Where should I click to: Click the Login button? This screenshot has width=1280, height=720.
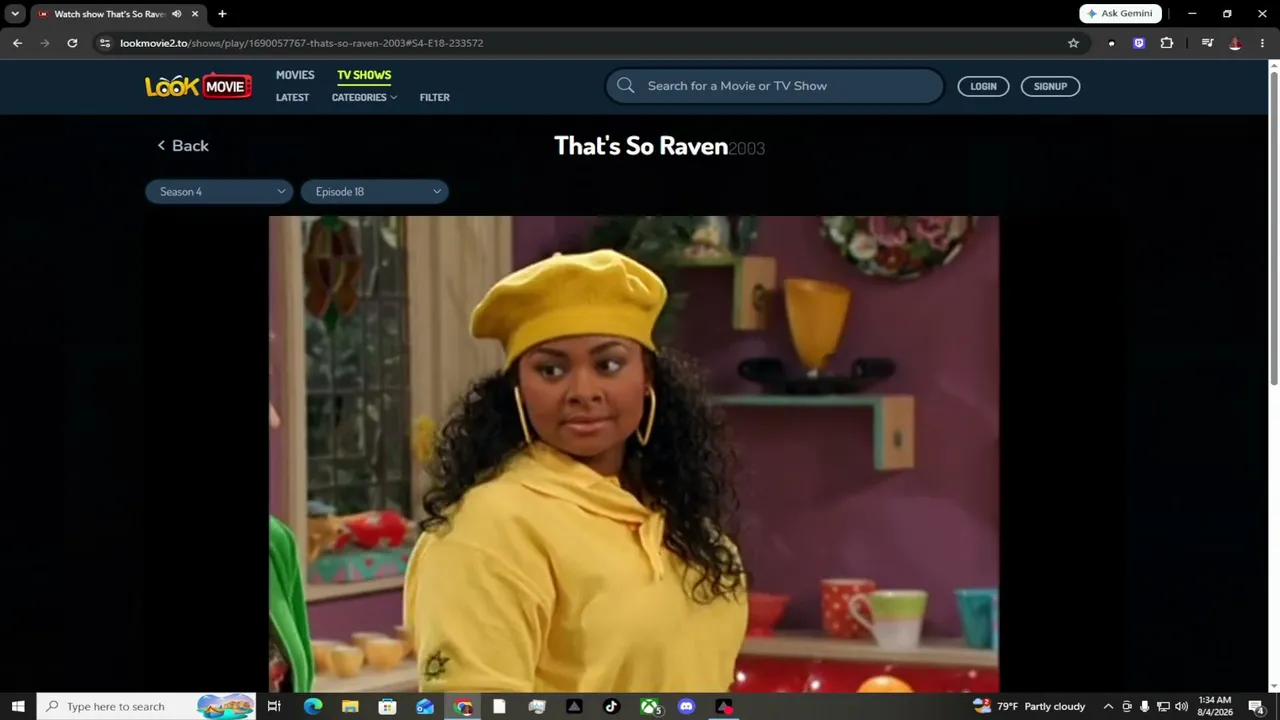(983, 86)
